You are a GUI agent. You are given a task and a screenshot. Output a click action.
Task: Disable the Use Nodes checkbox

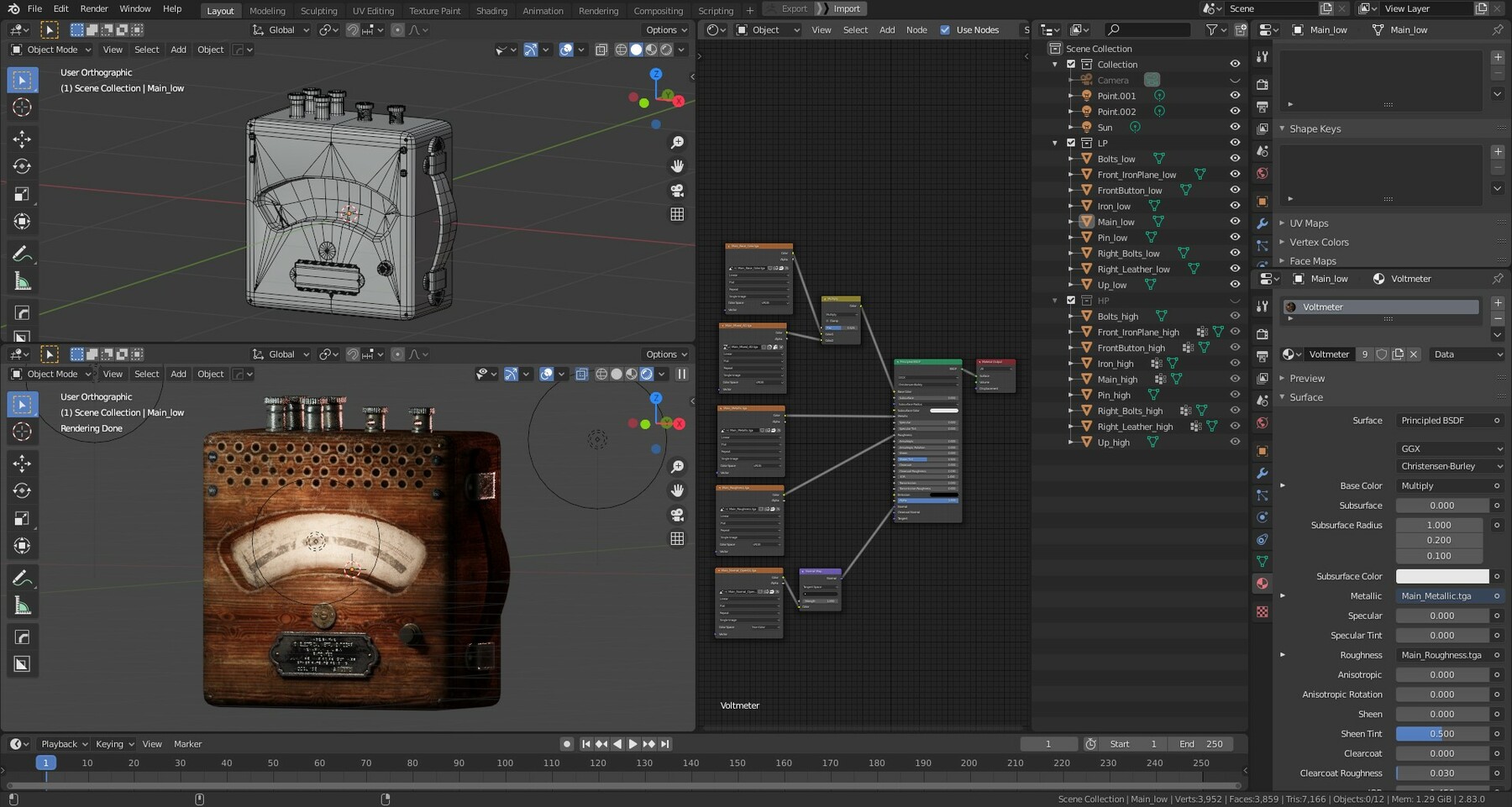tap(946, 29)
